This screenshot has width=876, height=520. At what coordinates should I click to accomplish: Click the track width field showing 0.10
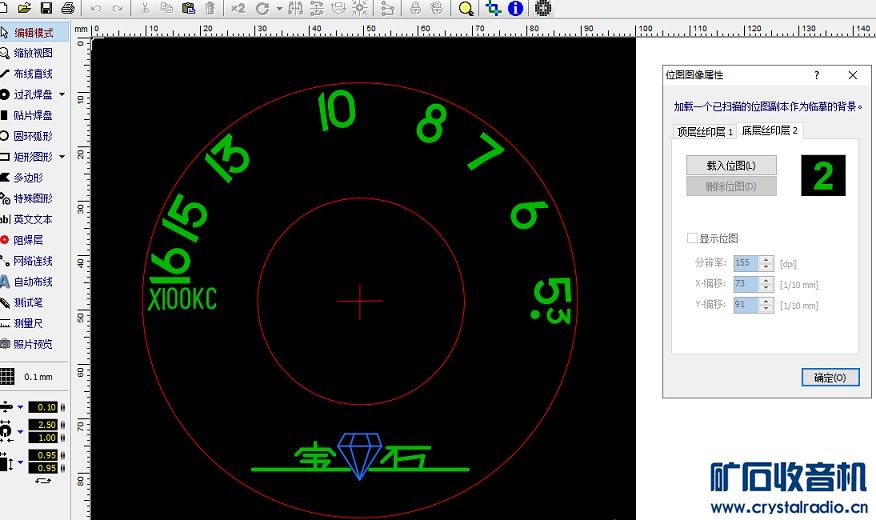tap(43, 407)
